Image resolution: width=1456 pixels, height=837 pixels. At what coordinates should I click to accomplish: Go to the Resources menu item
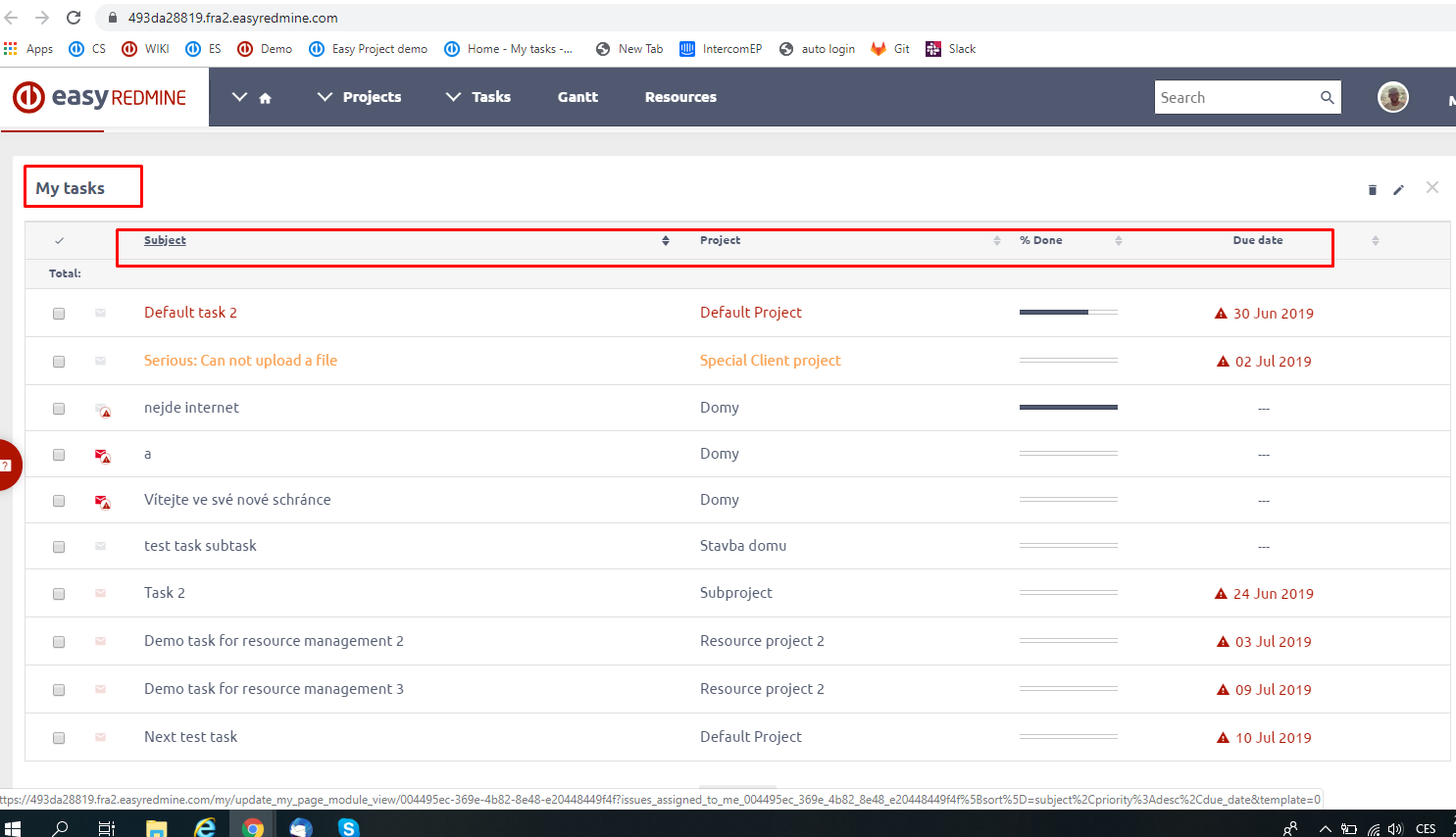point(680,97)
